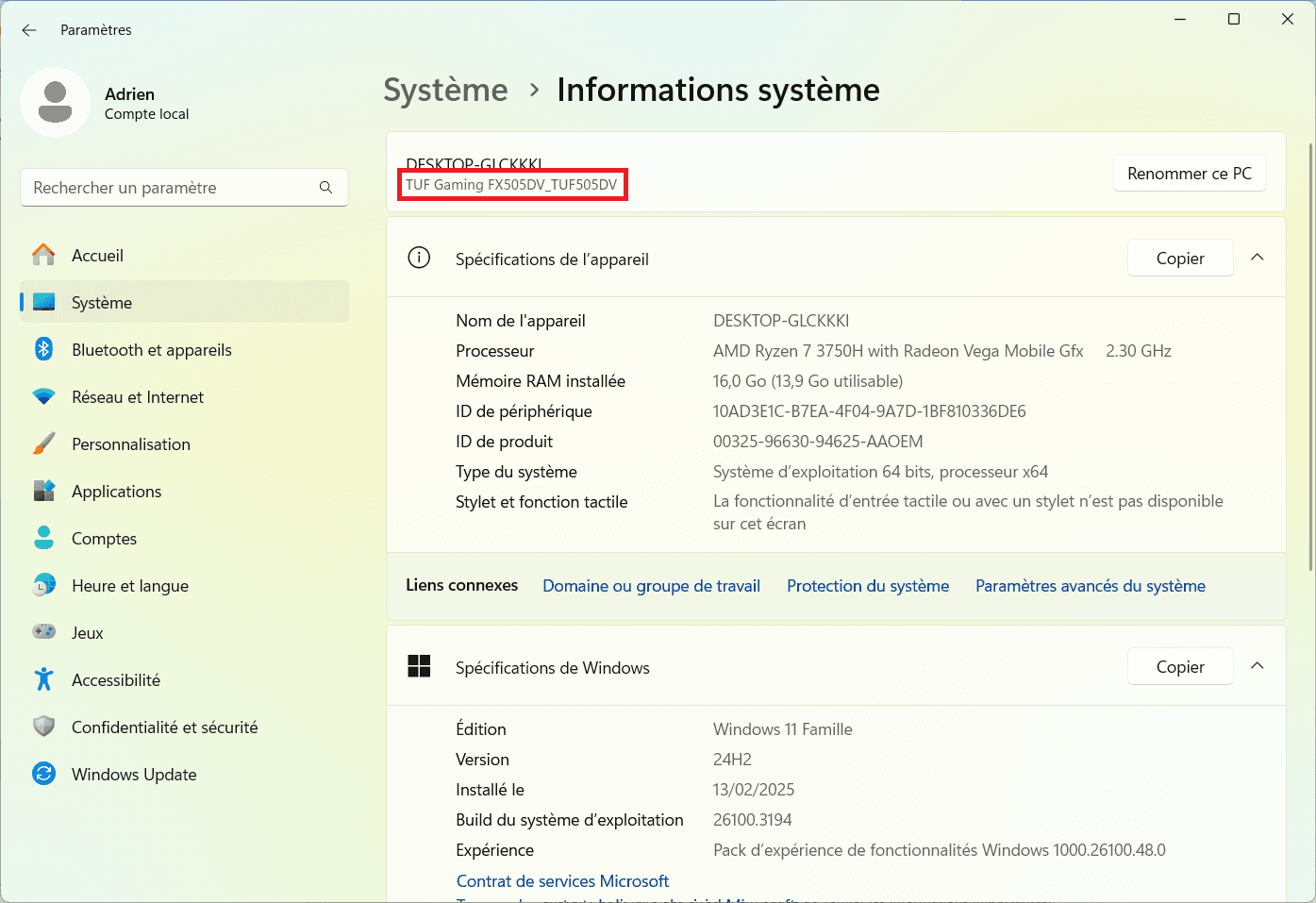Open Protection du système link
This screenshot has height=903, width=1316.
[868, 586]
